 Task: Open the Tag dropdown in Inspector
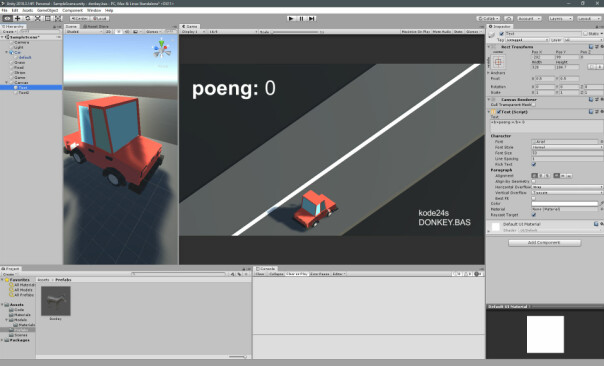tap(527, 40)
